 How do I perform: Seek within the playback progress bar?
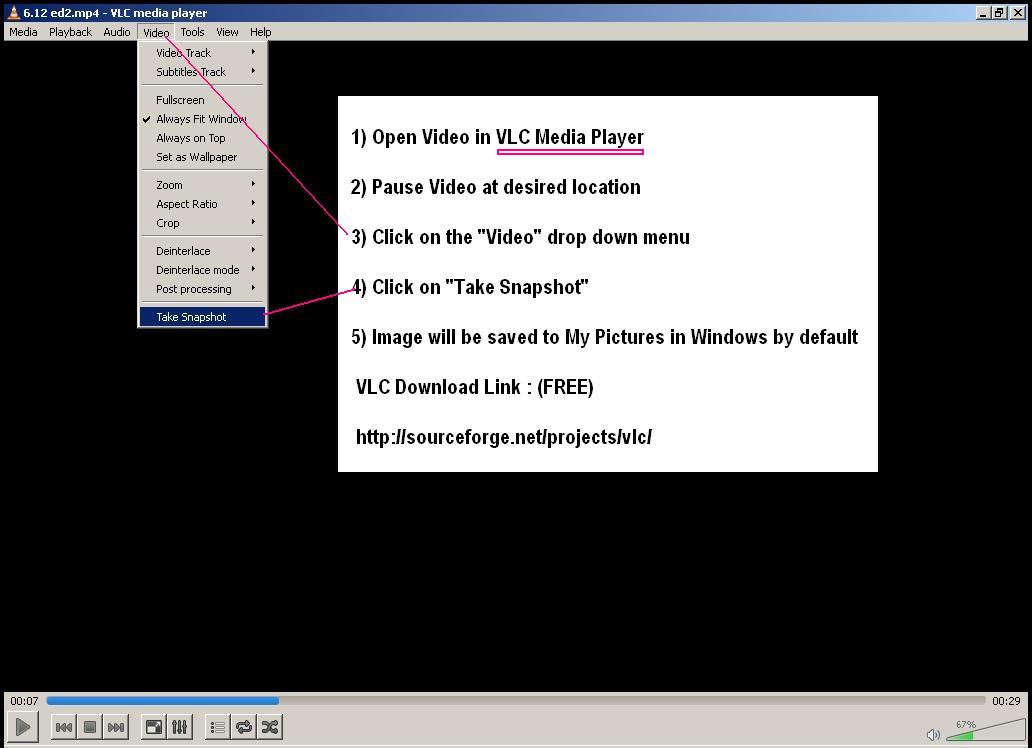(x=516, y=701)
